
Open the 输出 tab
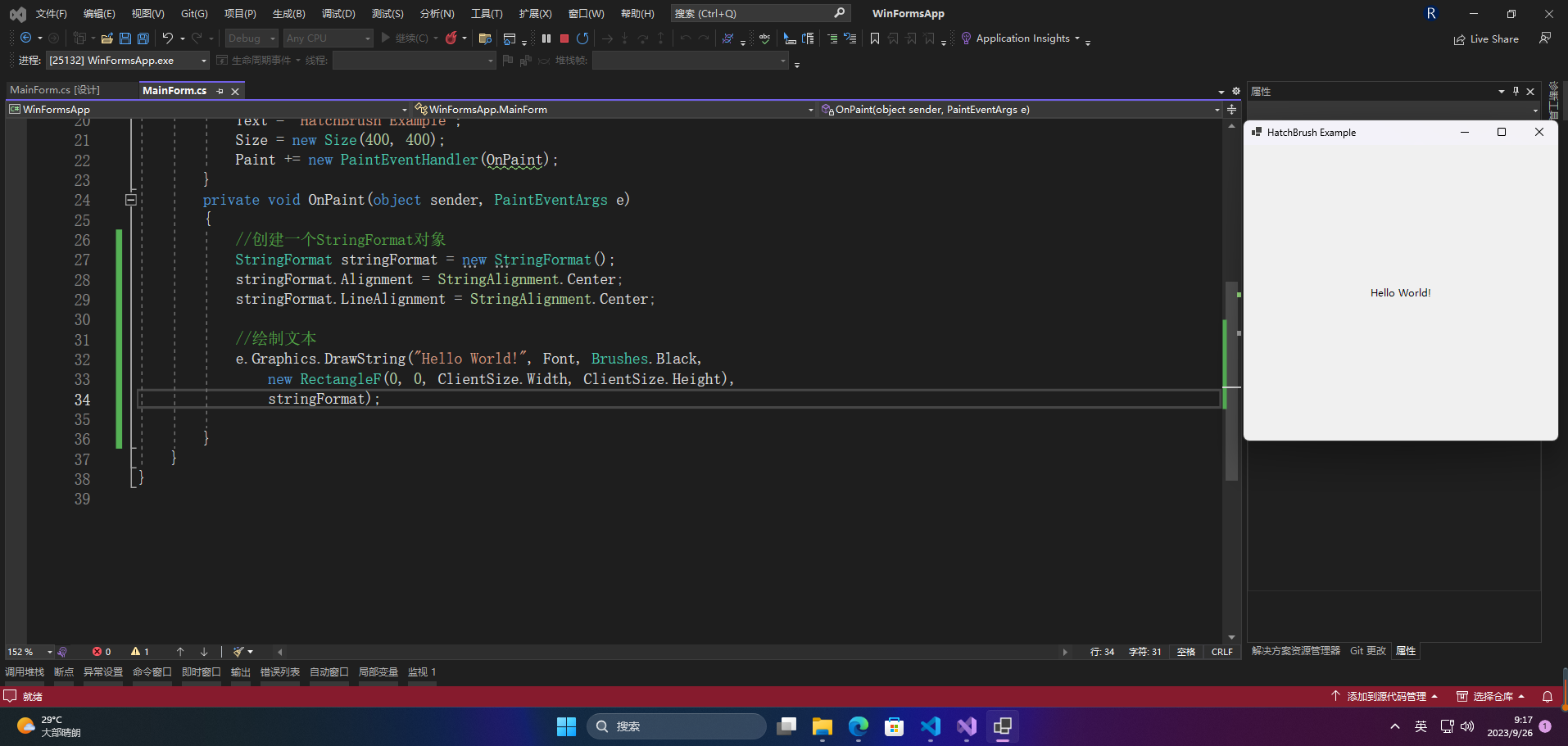click(241, 672)
